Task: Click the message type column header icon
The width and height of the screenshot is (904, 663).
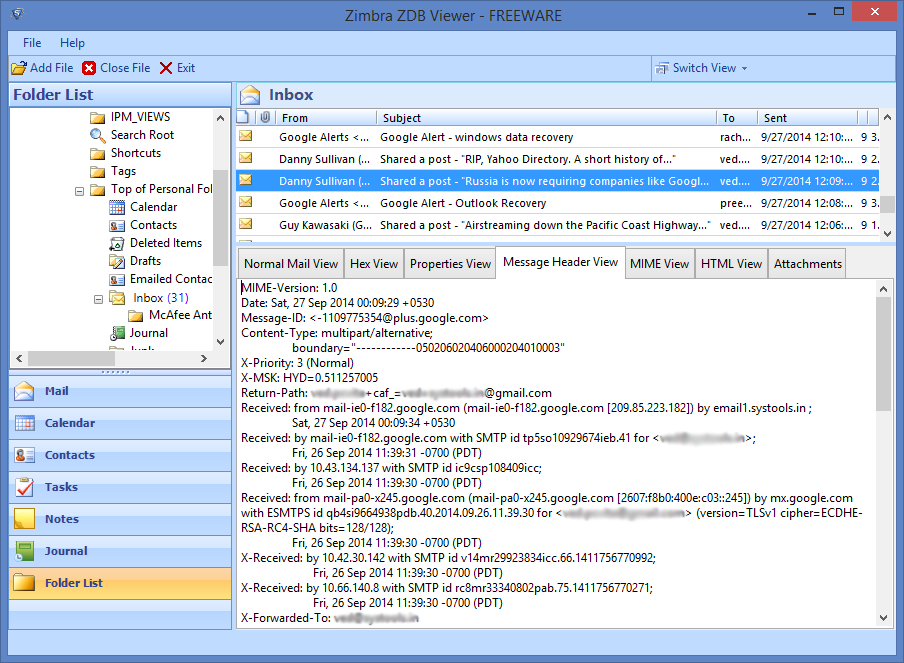Action: (243, 117)
